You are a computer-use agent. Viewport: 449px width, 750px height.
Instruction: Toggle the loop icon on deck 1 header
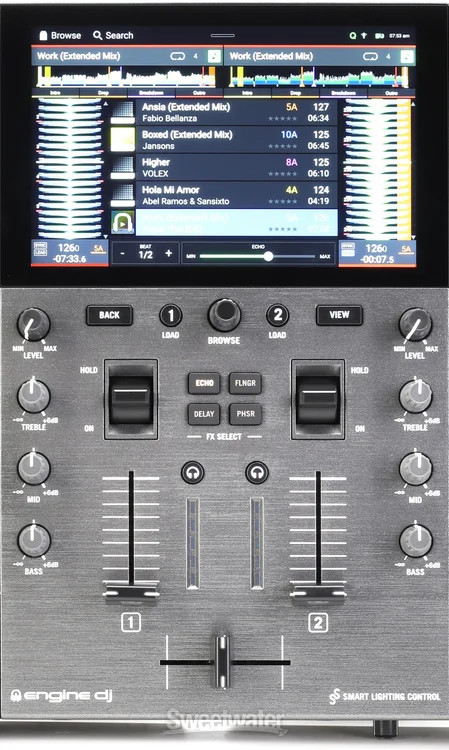[x=177, y=56]
